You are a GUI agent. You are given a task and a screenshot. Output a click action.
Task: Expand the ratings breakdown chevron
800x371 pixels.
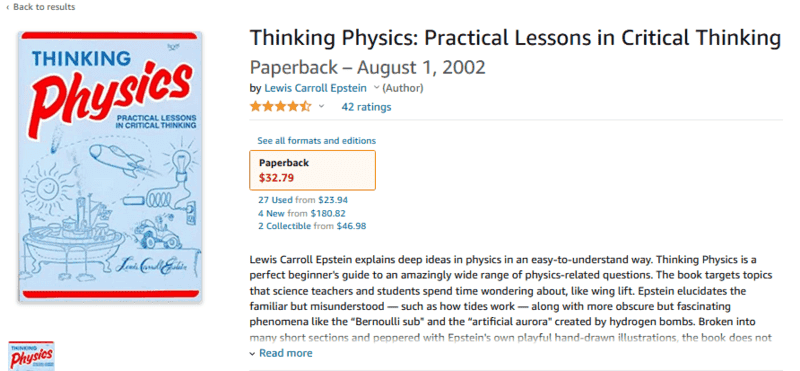(x=321, y=107)
